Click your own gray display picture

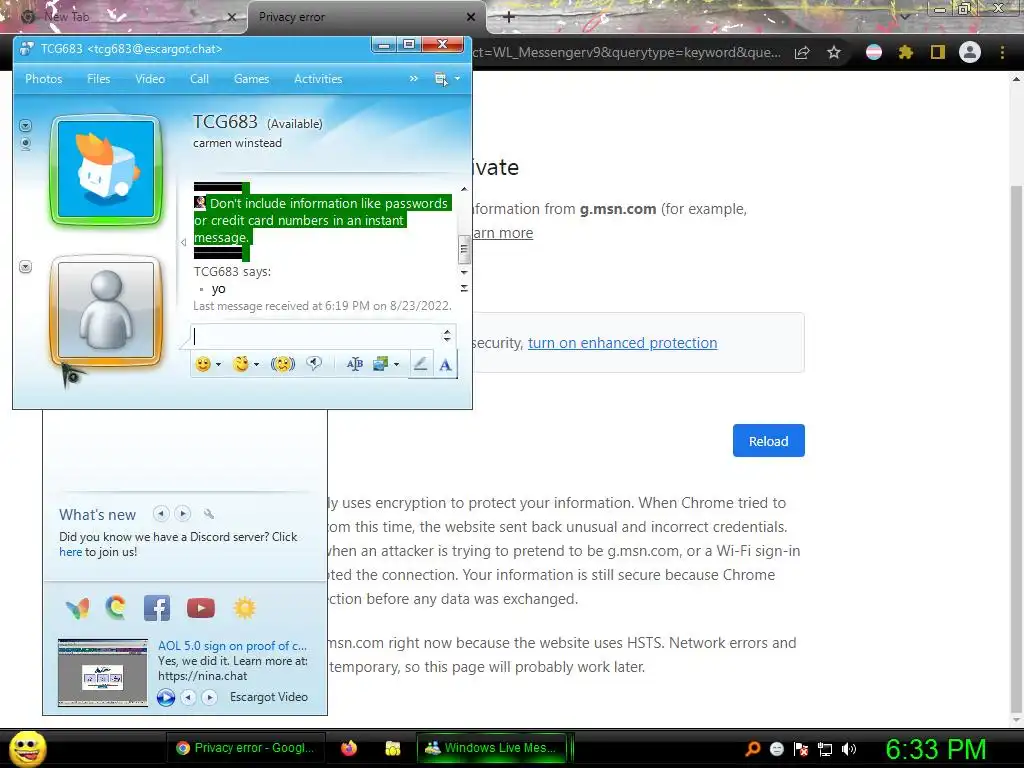pyautogui.click(x=106, y=310)
